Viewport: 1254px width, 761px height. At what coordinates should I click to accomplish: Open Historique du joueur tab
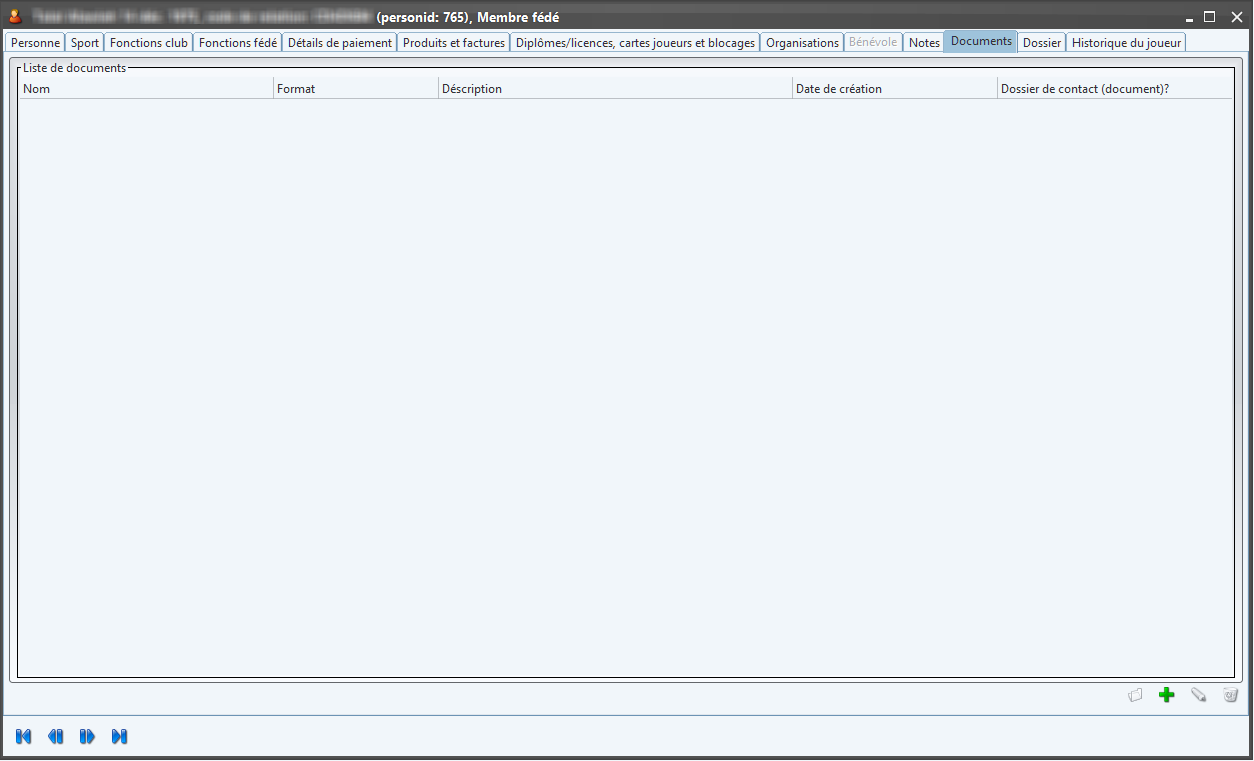(x=1126, y=43)
